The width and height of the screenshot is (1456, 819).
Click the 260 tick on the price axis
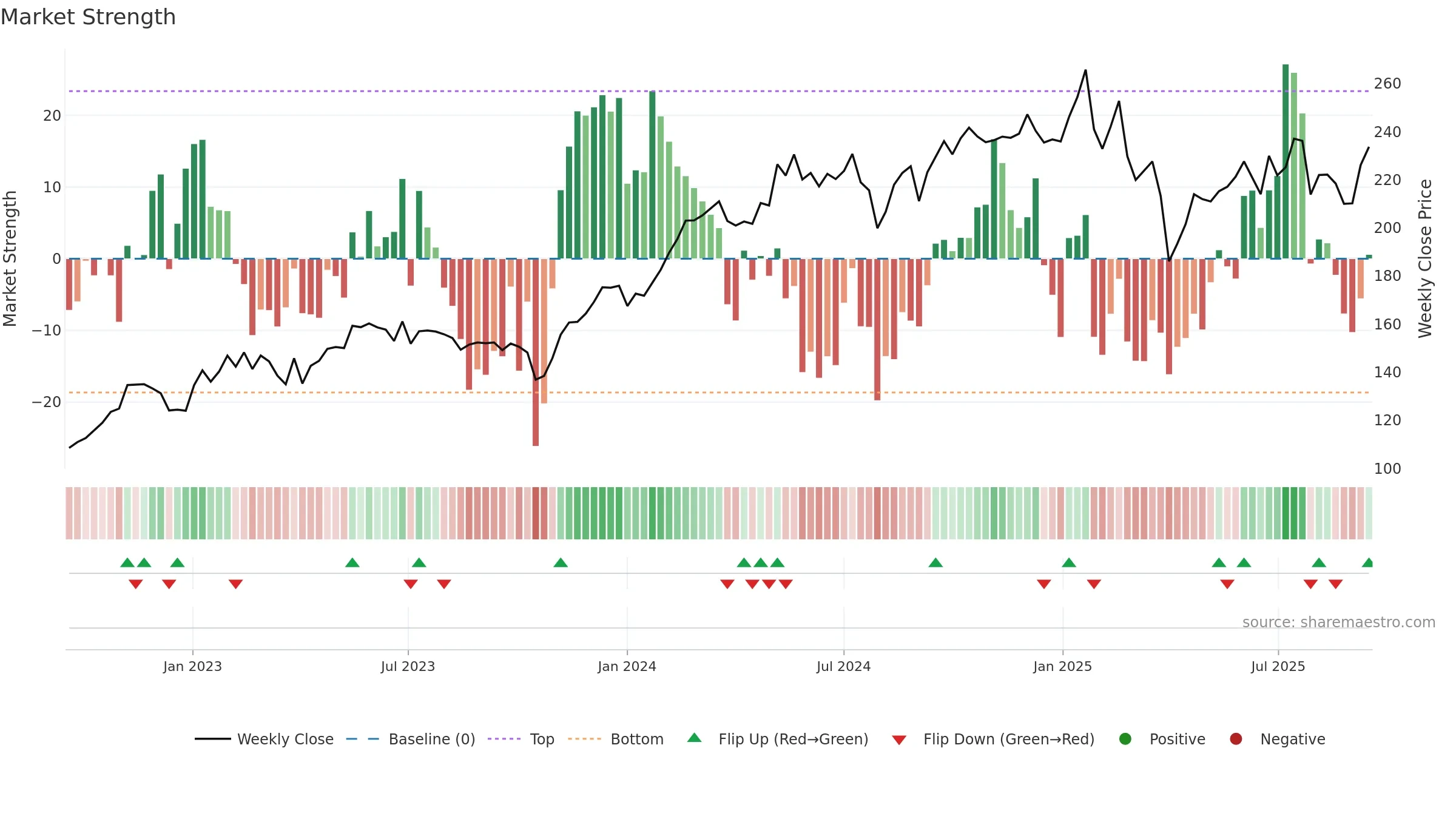[x=1387, y=84]
